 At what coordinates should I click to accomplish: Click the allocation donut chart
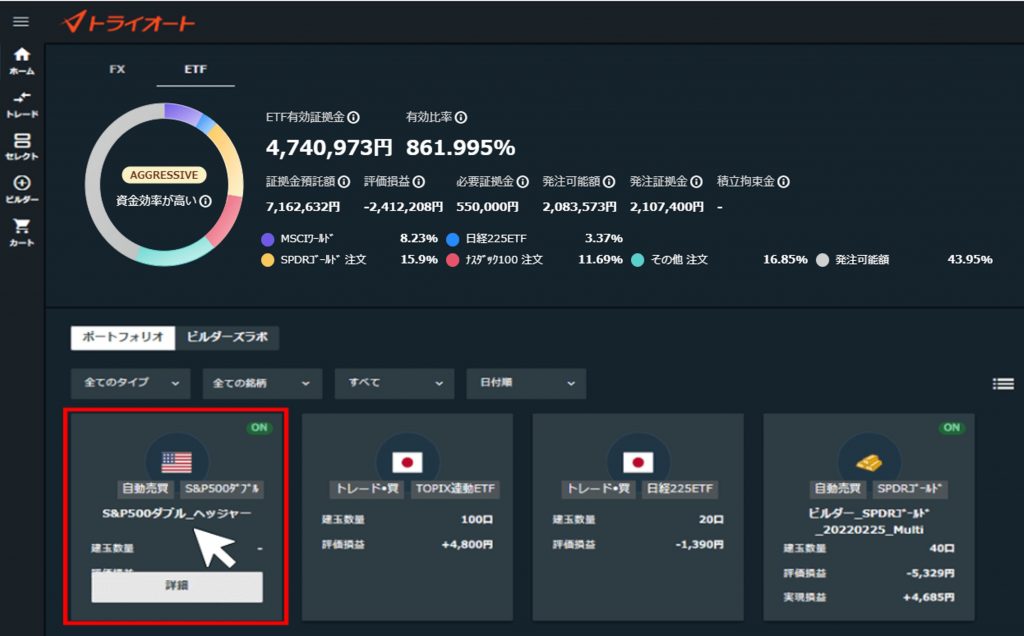[165, 184]
